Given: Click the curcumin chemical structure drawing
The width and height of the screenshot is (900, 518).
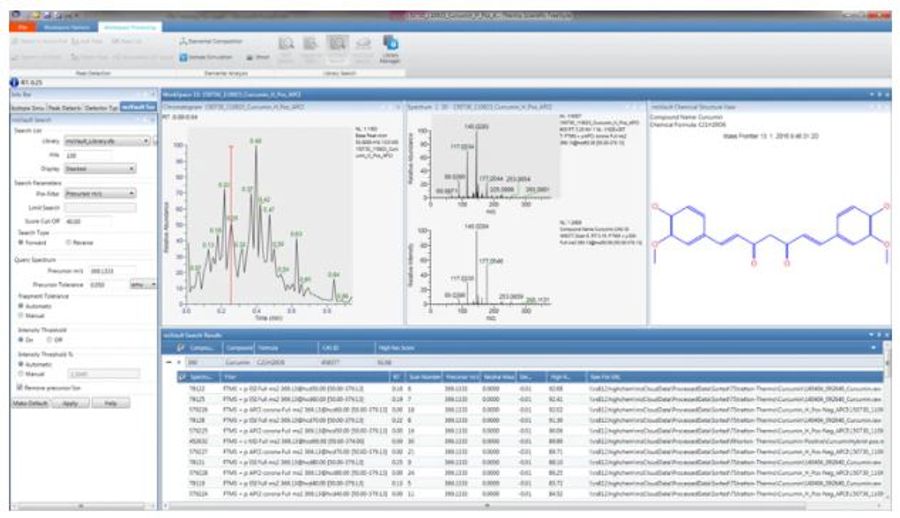Looking at the screenshot, I should [x=770, y=234].
